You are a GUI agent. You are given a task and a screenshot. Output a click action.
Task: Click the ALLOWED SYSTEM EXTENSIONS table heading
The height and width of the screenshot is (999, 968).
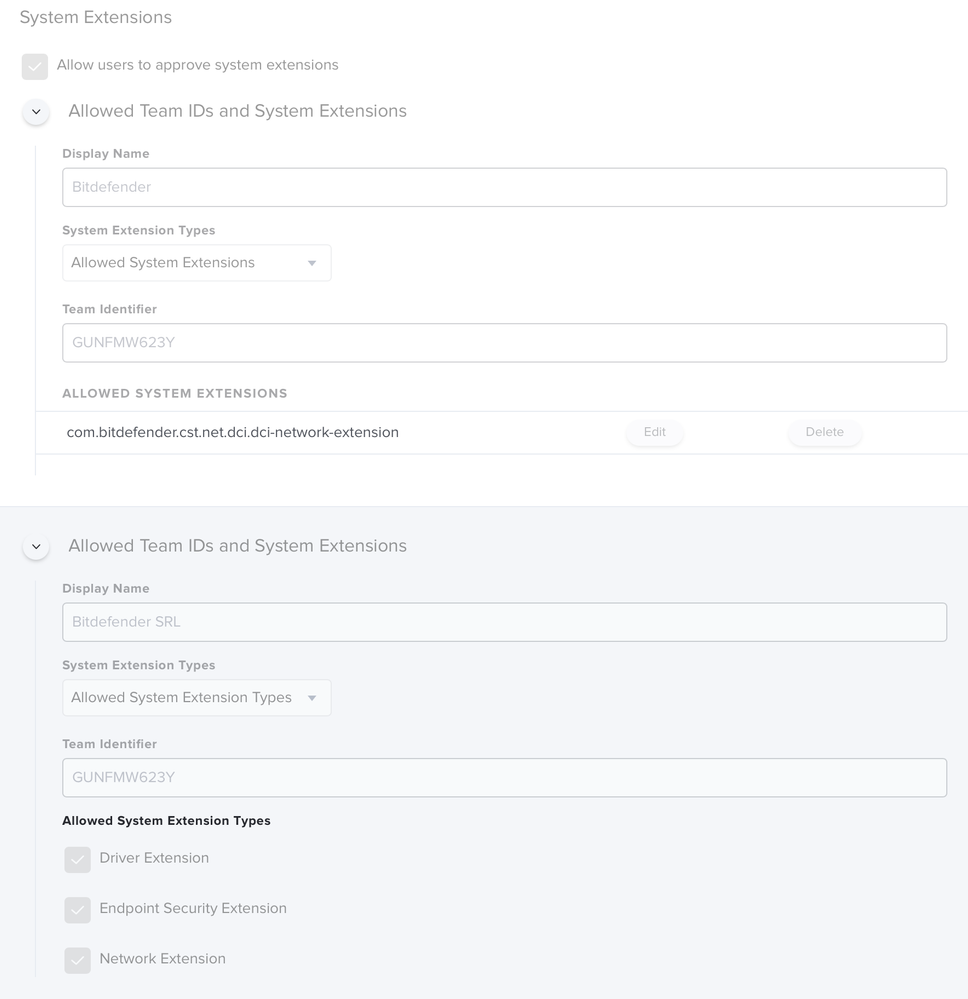(175, 393)
